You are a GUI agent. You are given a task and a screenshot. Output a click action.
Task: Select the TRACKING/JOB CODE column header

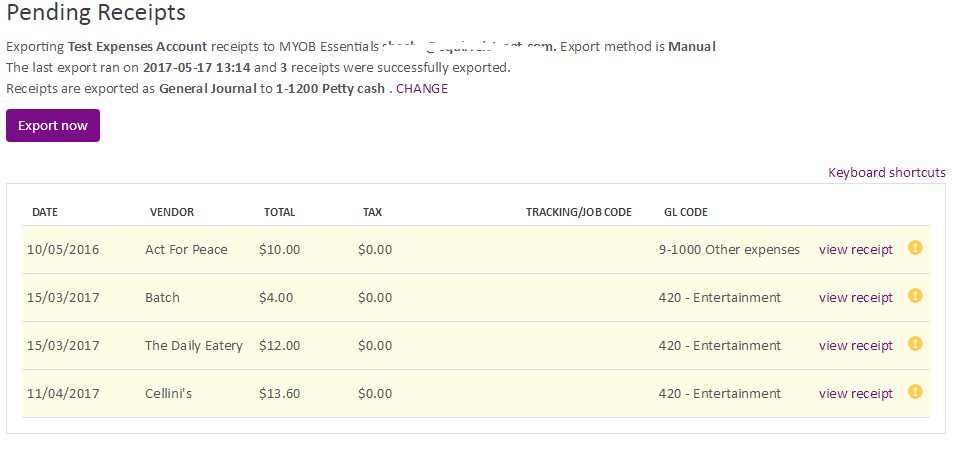578,212
